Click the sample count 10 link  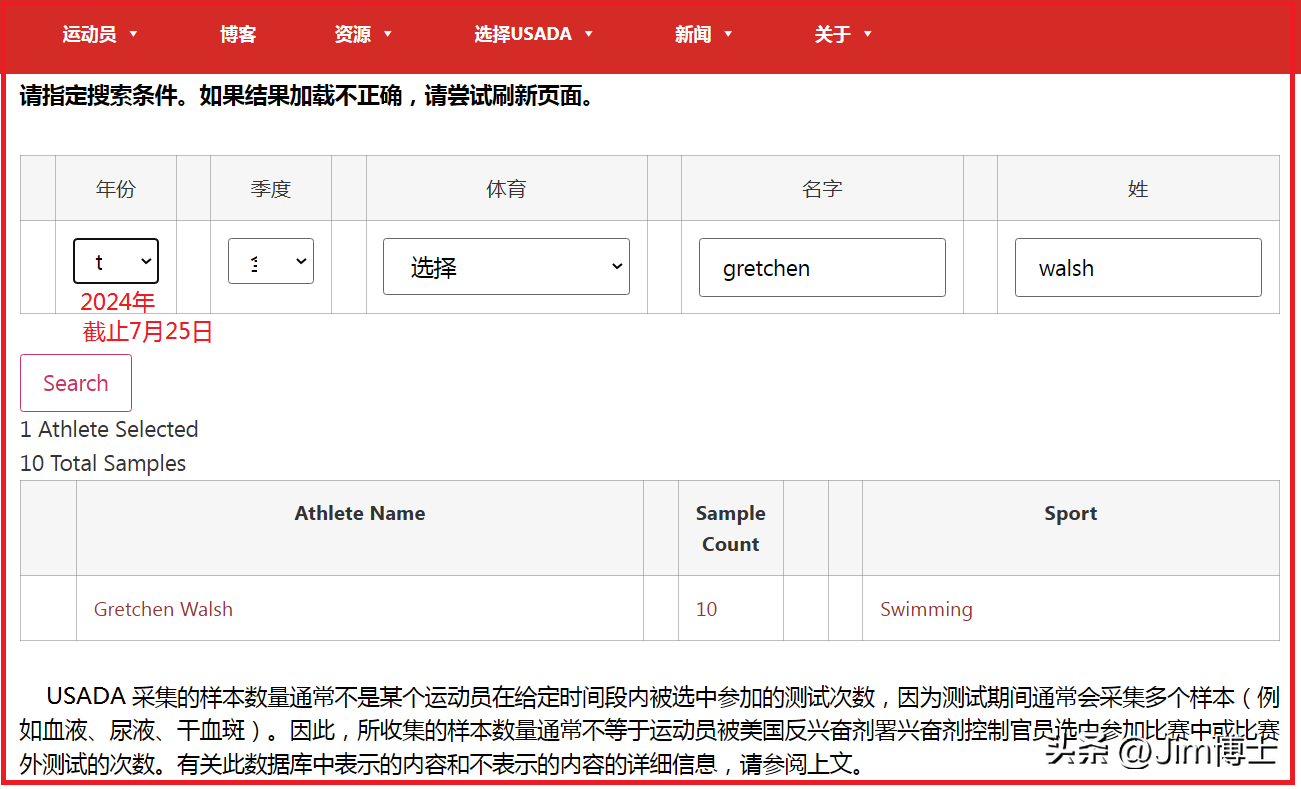pos(706,609)
